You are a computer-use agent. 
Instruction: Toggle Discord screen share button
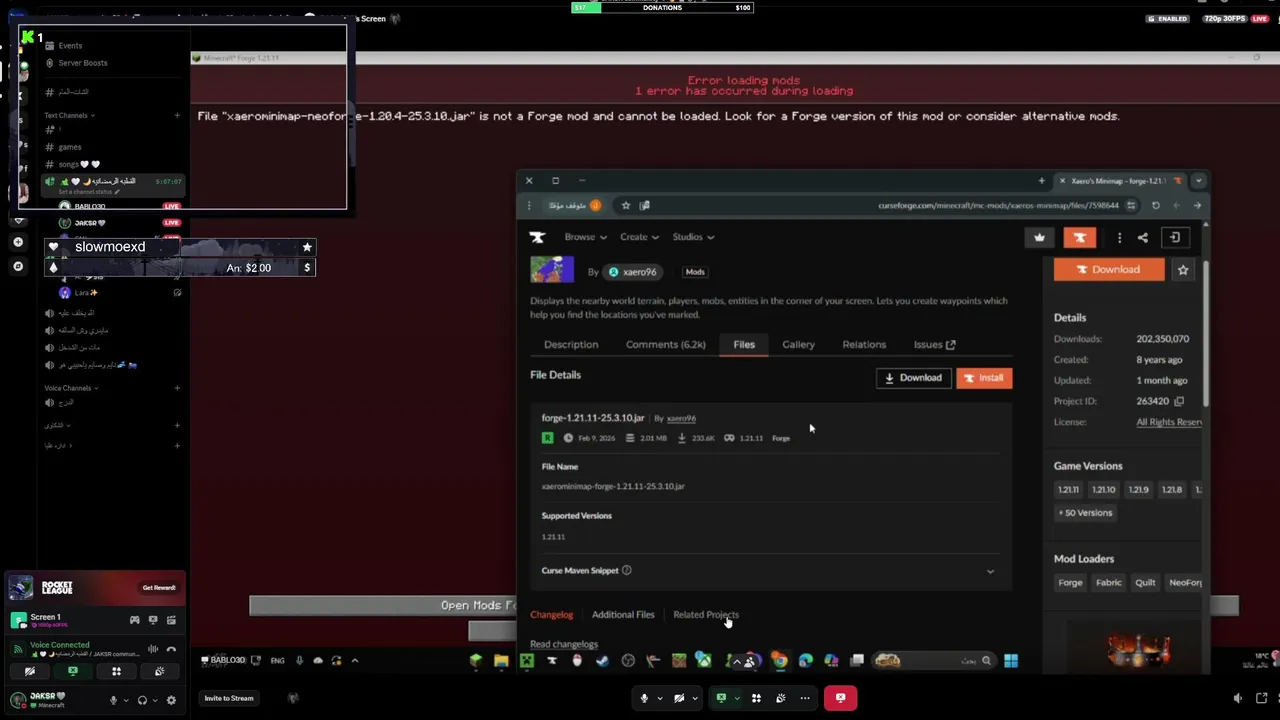pyautogui.click(x=72, y=671)
